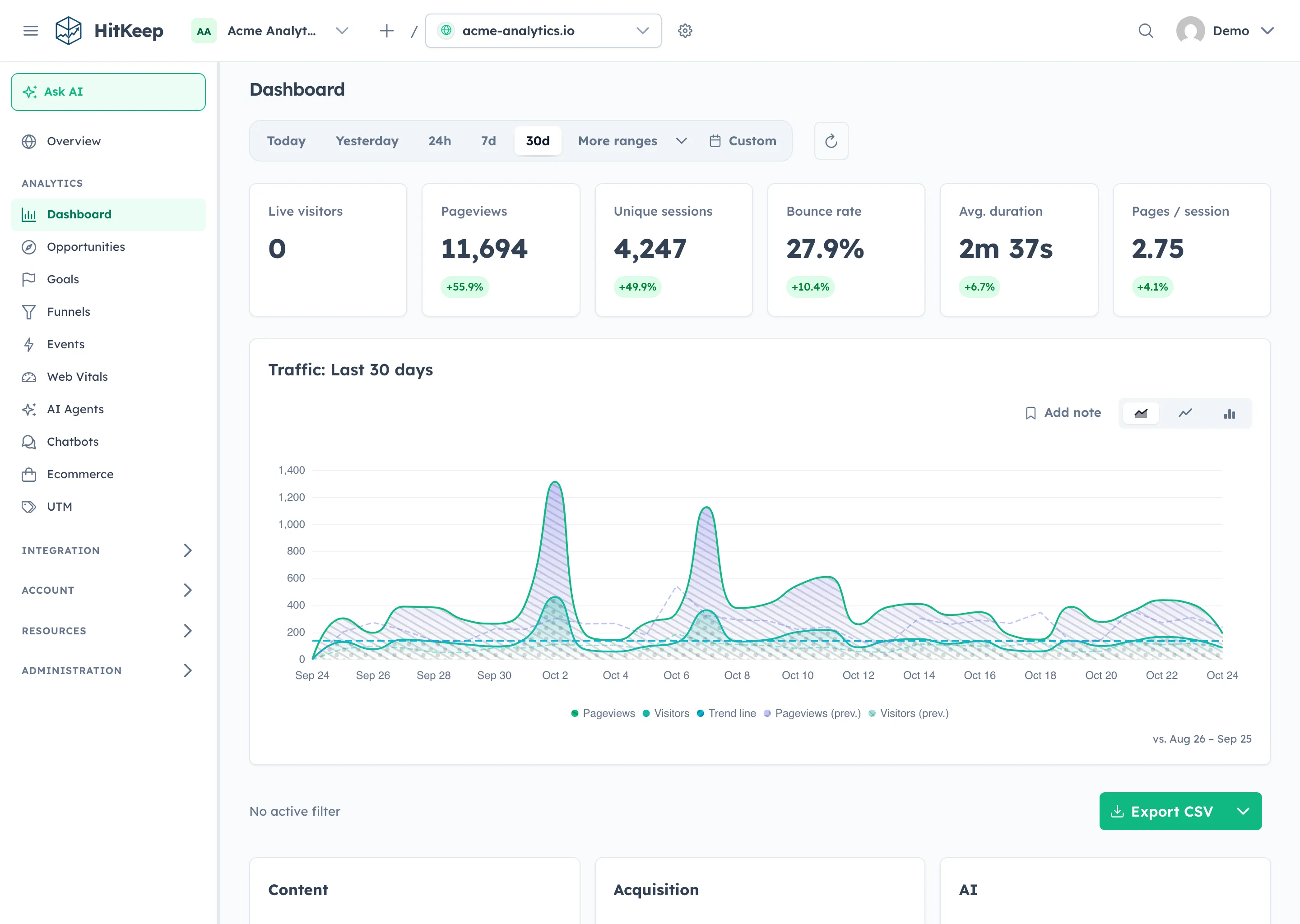Screen dimensions: 1300x924
Task: Open AI Agents in the sidebar
Action: 107,409
